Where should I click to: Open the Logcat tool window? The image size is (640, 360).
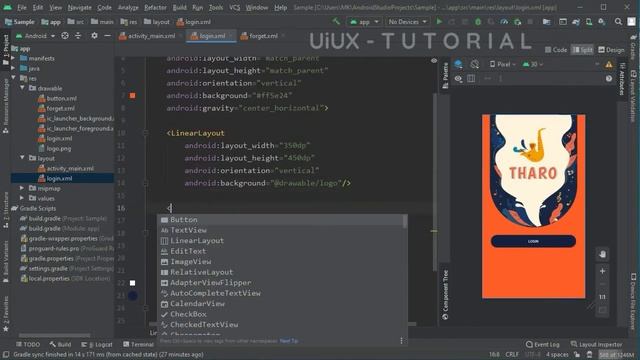coord(97,344)
